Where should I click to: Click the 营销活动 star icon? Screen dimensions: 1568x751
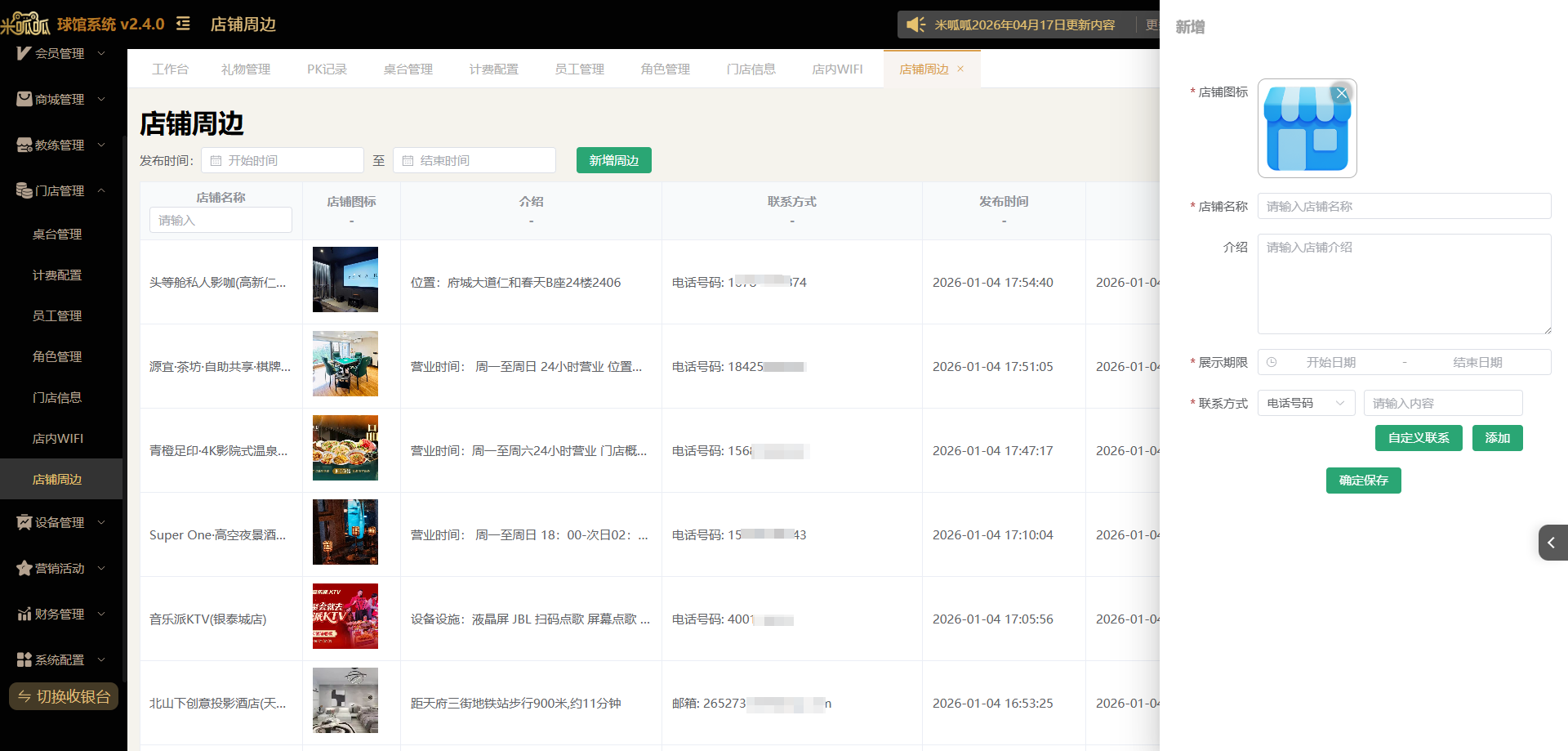tap(24, 568)
